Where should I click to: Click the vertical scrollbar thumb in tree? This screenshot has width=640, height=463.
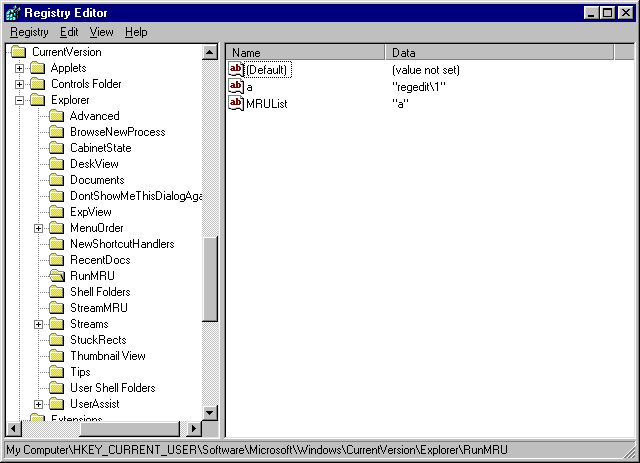[210, 279]
